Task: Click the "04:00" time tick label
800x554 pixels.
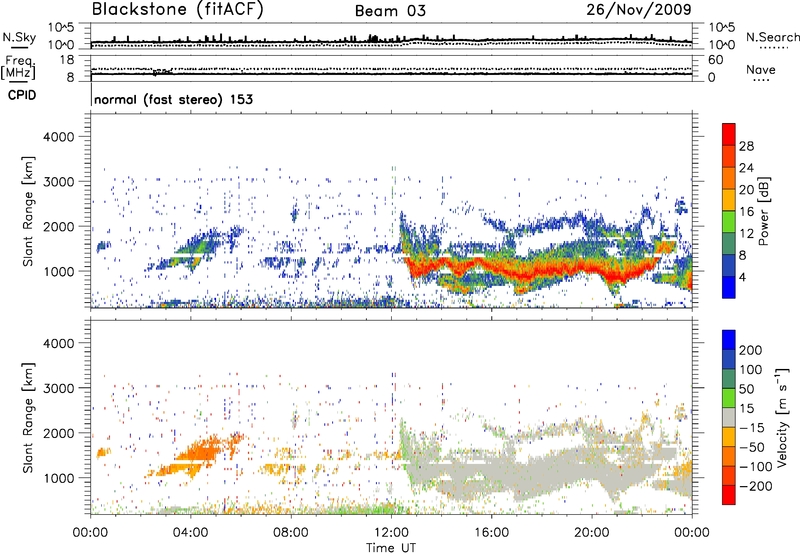Action: 190,533
